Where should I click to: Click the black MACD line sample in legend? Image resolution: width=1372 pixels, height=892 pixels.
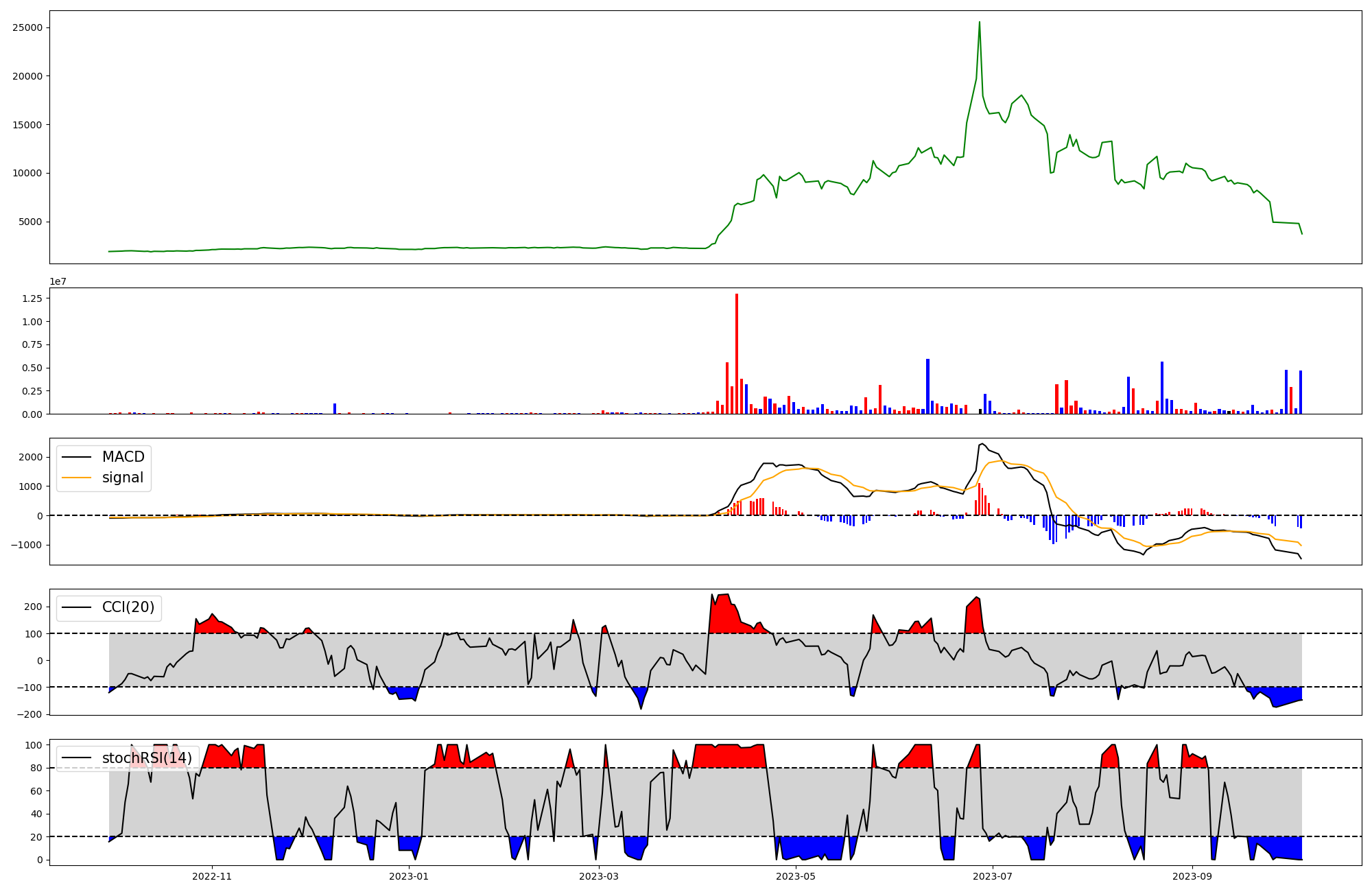(76, 457)
